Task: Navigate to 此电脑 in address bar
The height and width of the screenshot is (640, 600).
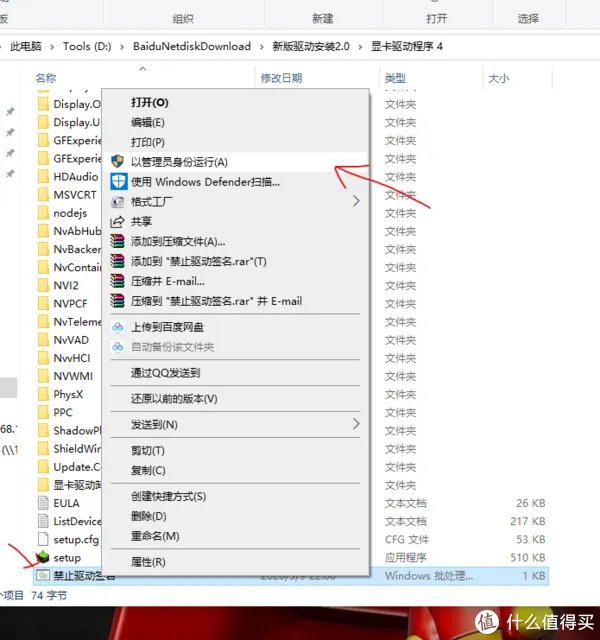Action: (x=26, y=46)
